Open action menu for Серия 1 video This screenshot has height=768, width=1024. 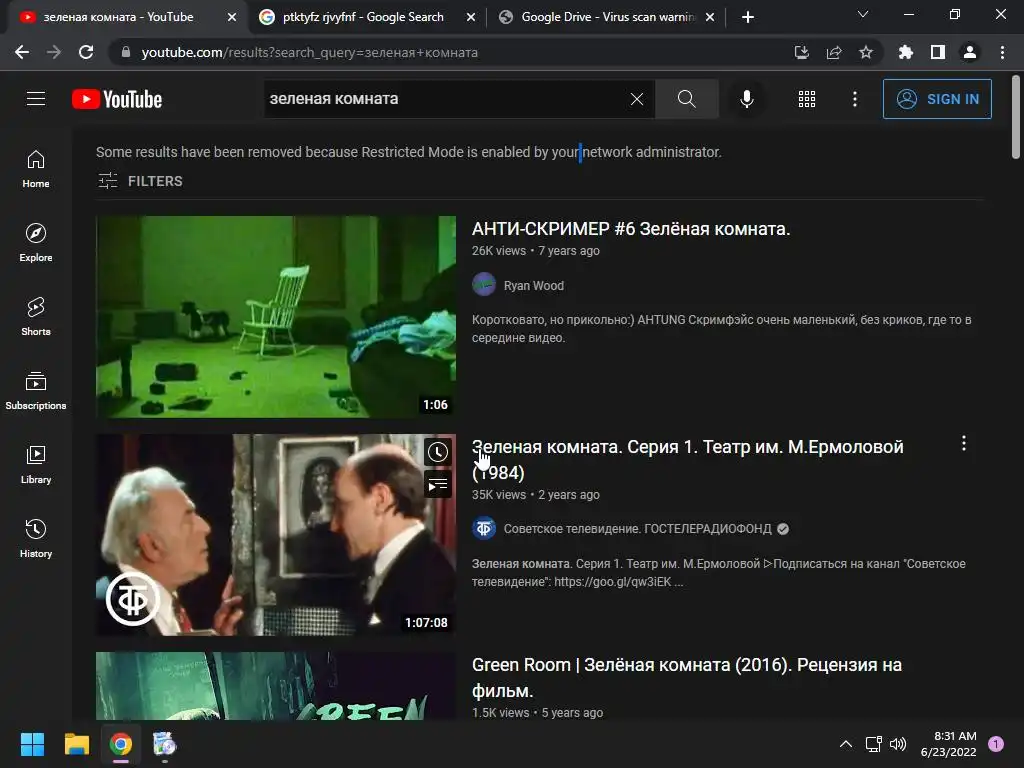point(964,443)
